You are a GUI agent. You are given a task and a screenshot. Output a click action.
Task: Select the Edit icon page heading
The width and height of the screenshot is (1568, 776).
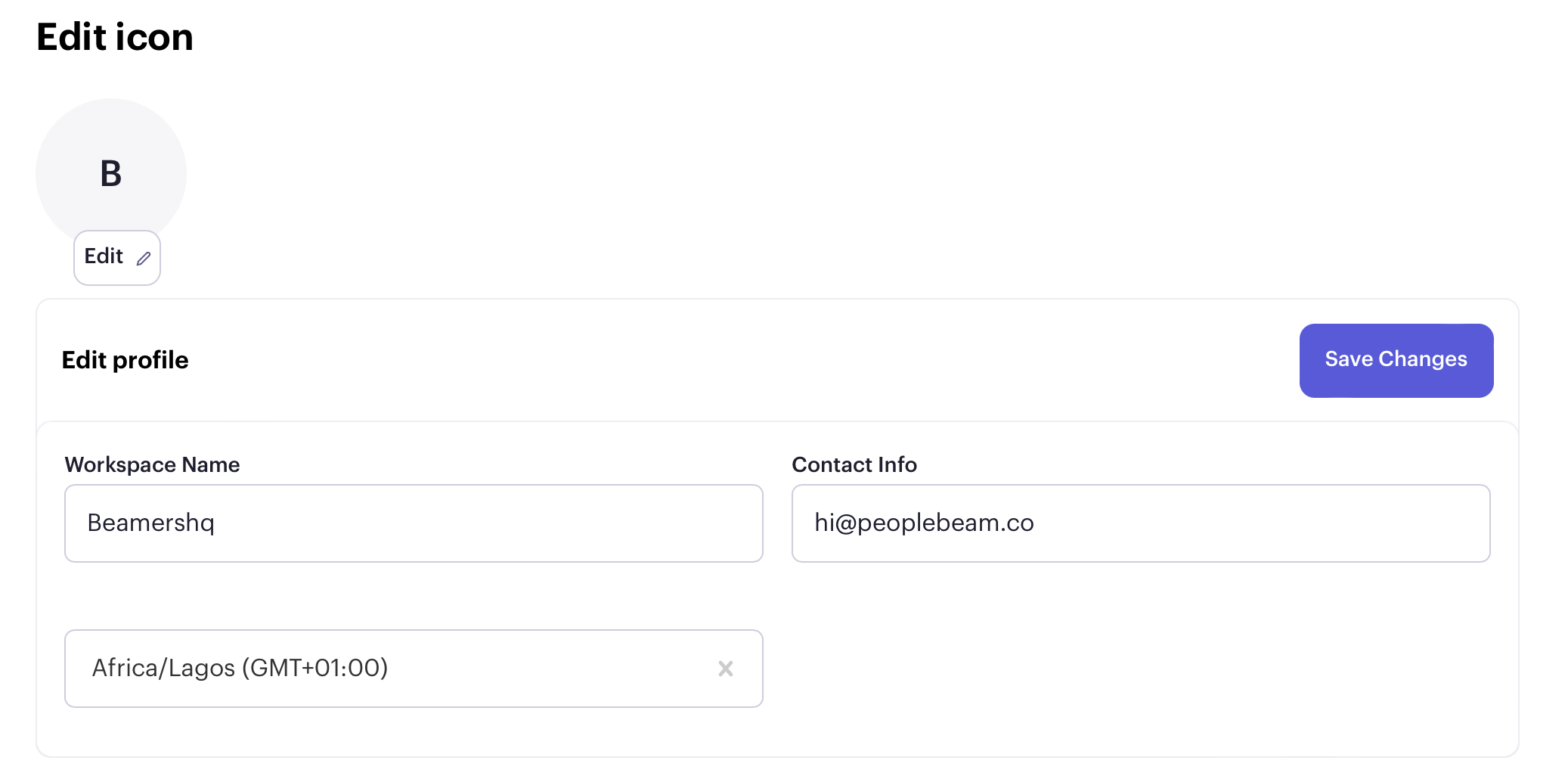tap(115, 37)
